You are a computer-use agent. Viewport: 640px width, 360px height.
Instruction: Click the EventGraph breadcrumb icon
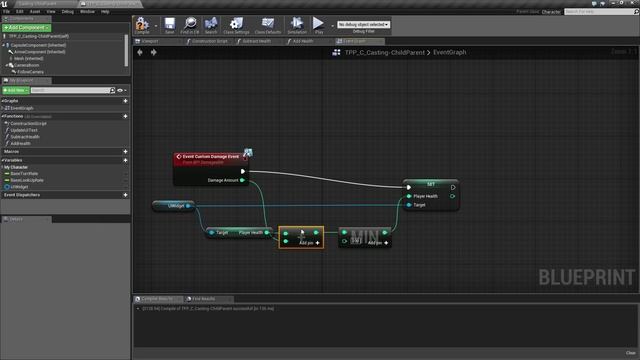(x=336, y=52)
